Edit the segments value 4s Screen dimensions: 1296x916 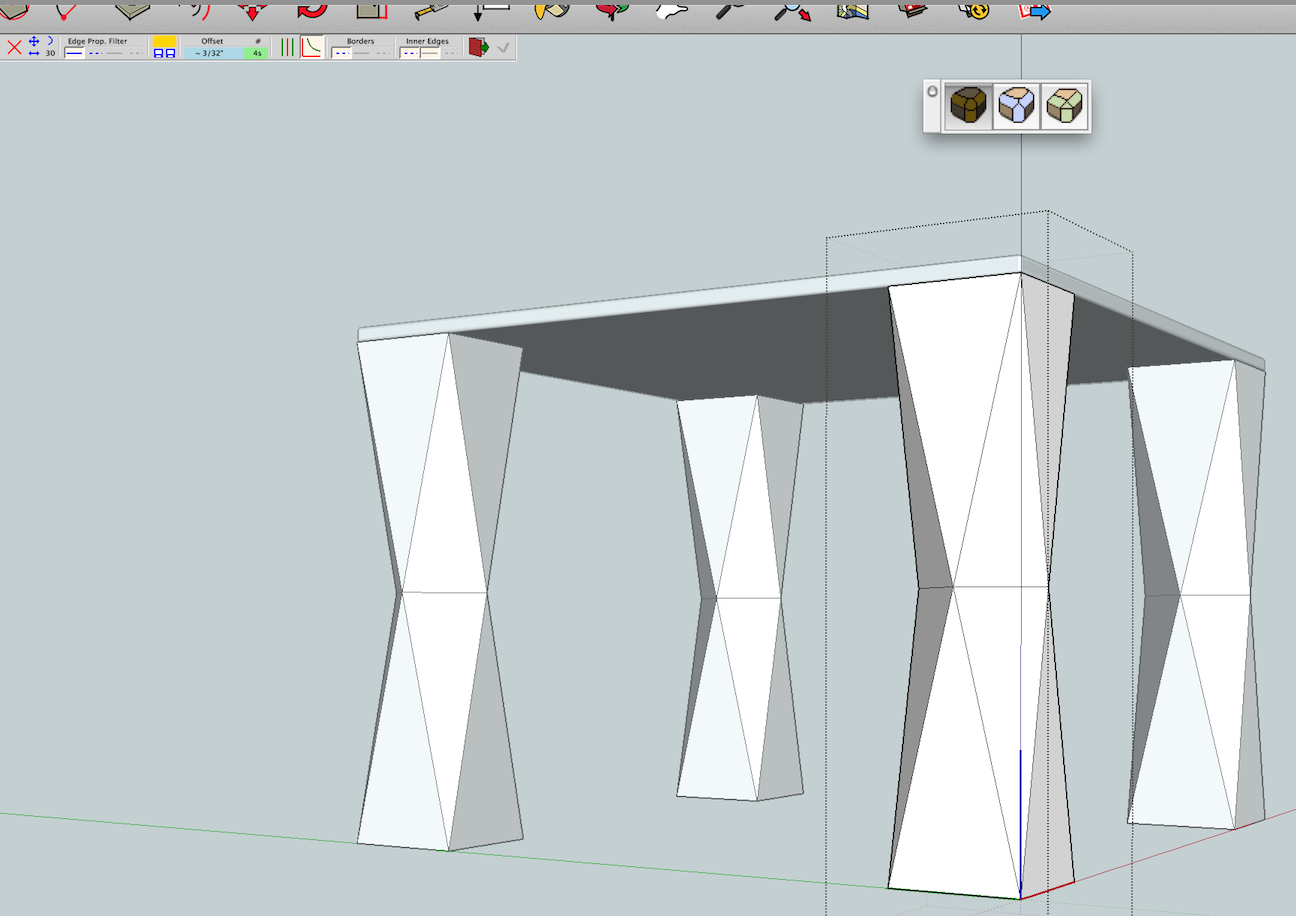(256, 53)
